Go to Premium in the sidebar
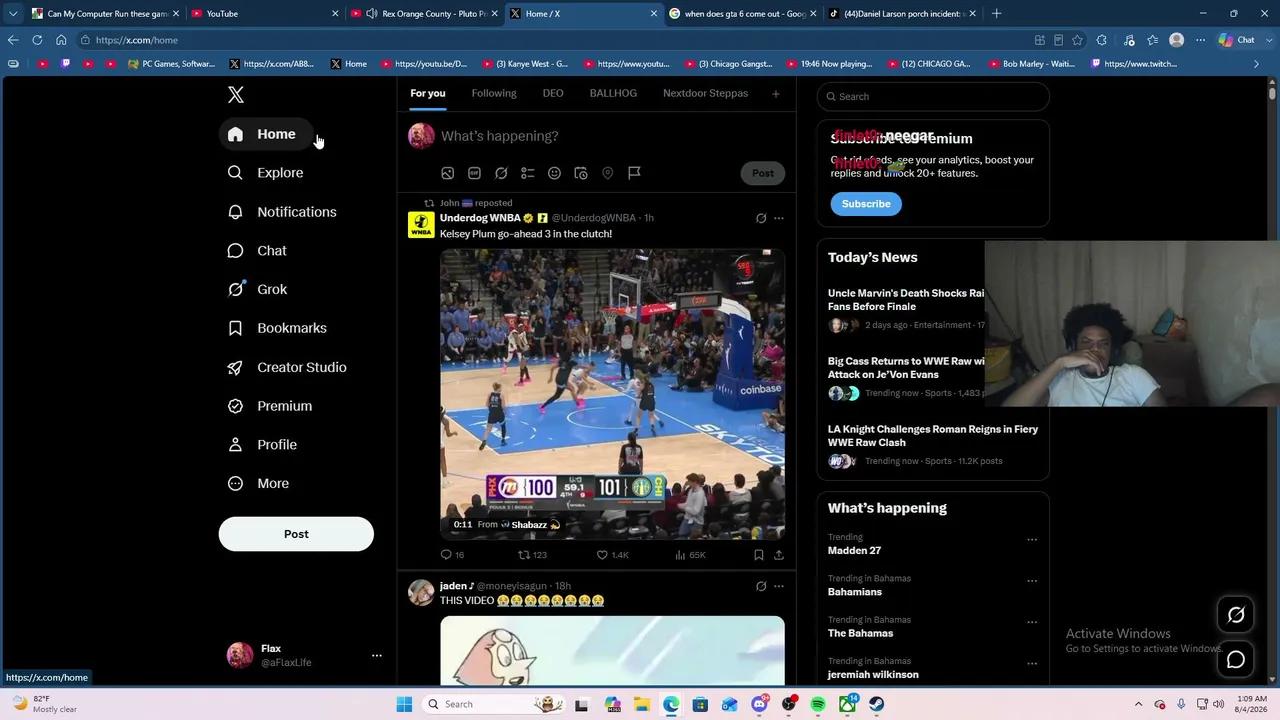 point(271,406)
